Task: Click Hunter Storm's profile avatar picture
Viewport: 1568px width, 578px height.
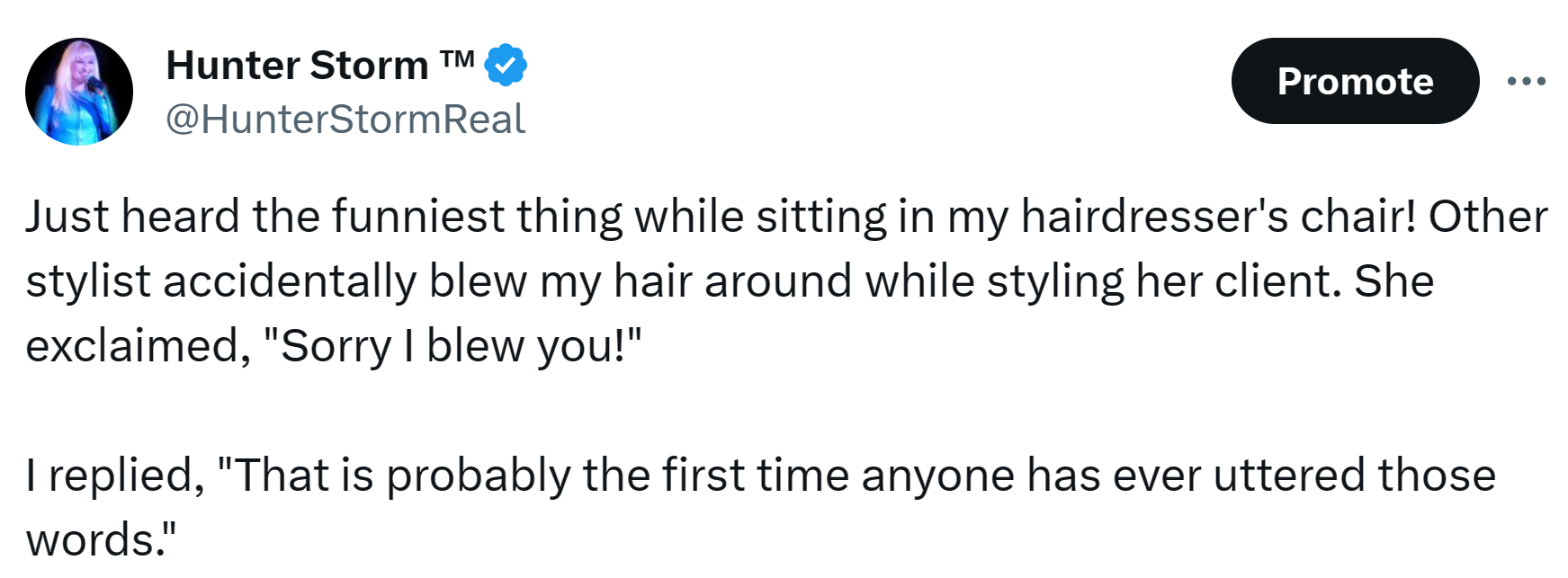Action: [79, 91]
